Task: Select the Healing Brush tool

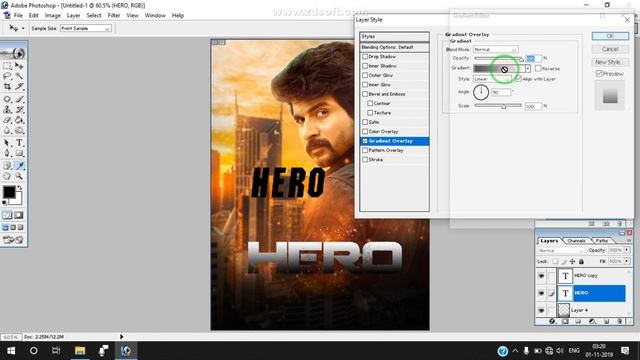Action: tap(7, 99)
